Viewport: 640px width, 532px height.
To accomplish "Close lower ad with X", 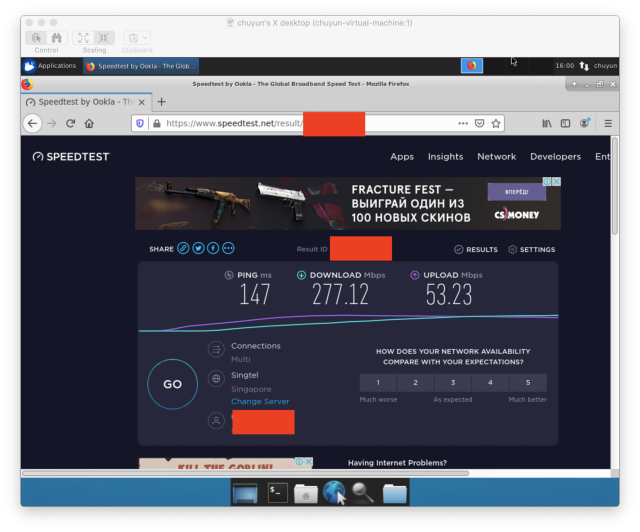I will point(309,461).
